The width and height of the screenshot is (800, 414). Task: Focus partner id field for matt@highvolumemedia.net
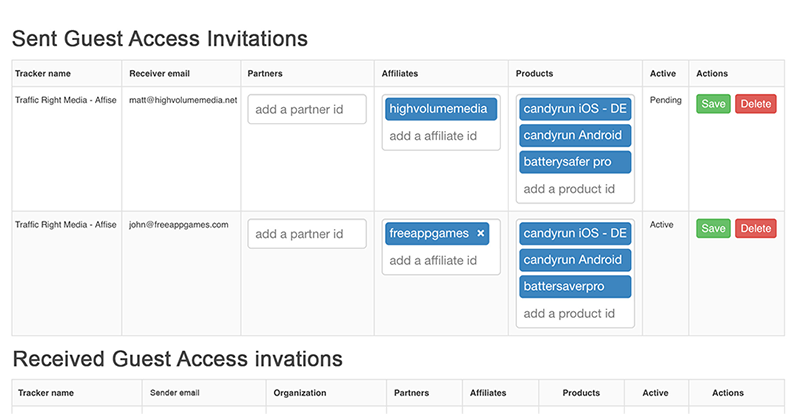click(x=307, y=109)
